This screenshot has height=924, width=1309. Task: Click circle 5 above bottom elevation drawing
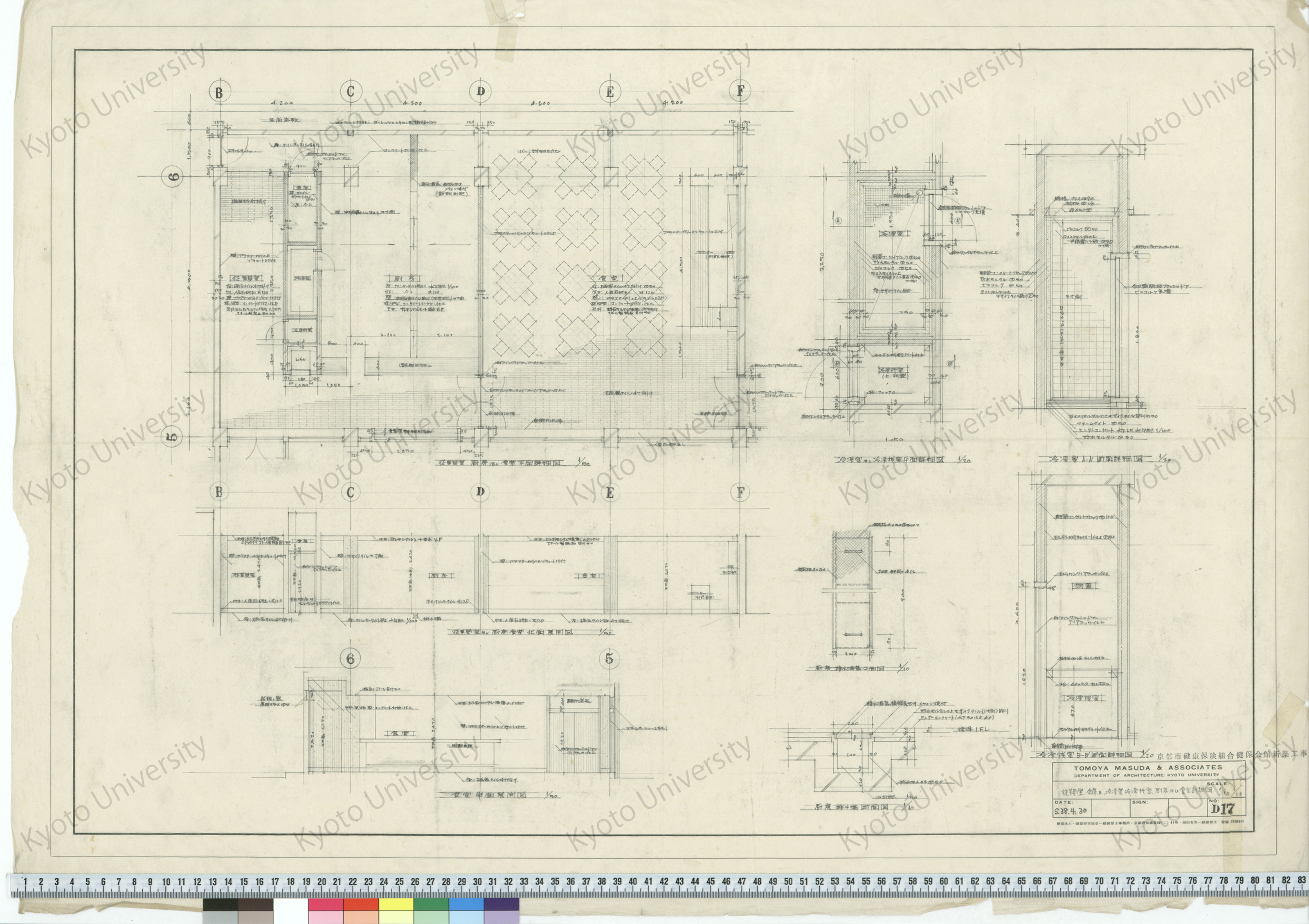pyautogui.click(x=609, y=659)
